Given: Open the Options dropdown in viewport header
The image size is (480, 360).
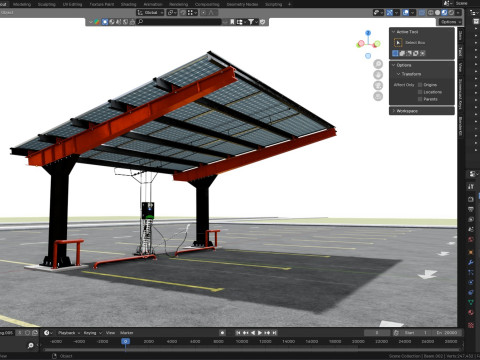Looking at the screenshot, I should coord(450,22).
